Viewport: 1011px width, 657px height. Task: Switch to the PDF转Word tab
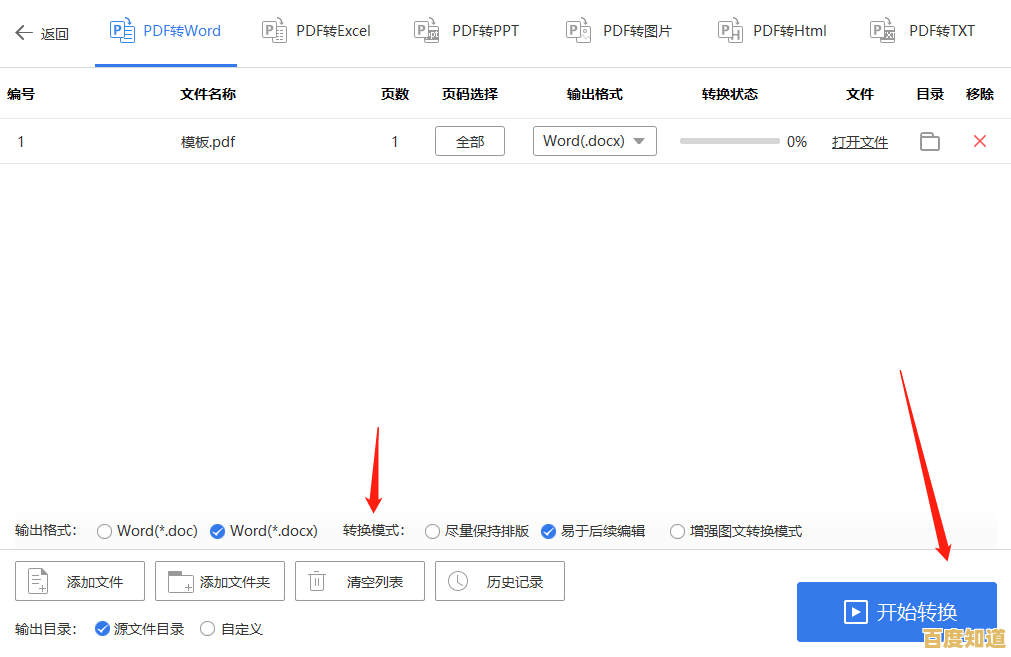click(165, 30)
